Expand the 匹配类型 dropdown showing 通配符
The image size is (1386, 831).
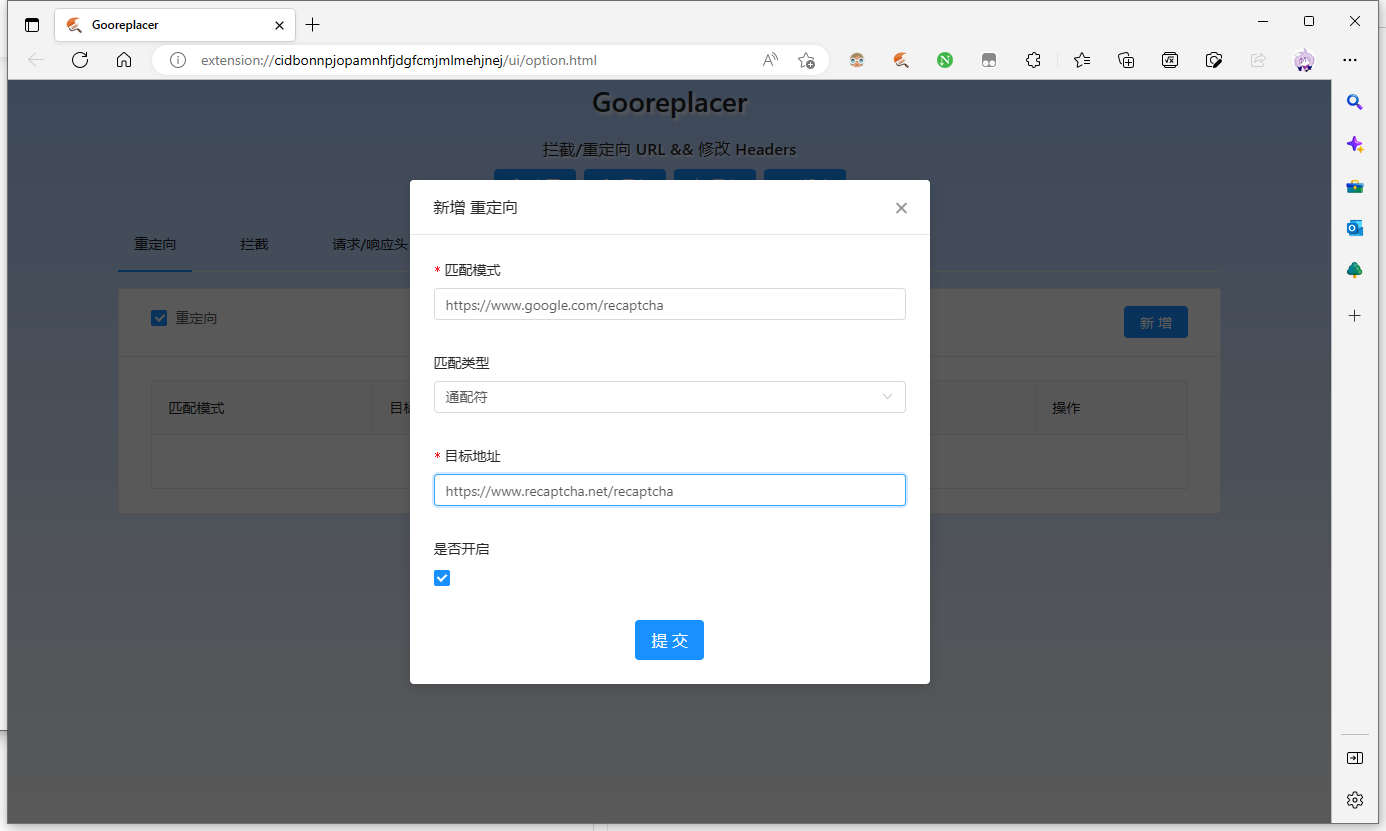pyautogui.click(x=669, y=397)
